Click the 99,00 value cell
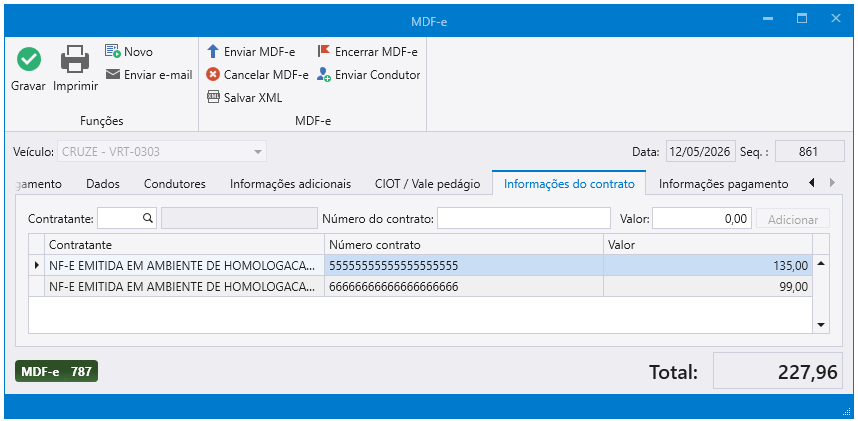This screenshot has width=858, height=421. (x=708, y=286)
